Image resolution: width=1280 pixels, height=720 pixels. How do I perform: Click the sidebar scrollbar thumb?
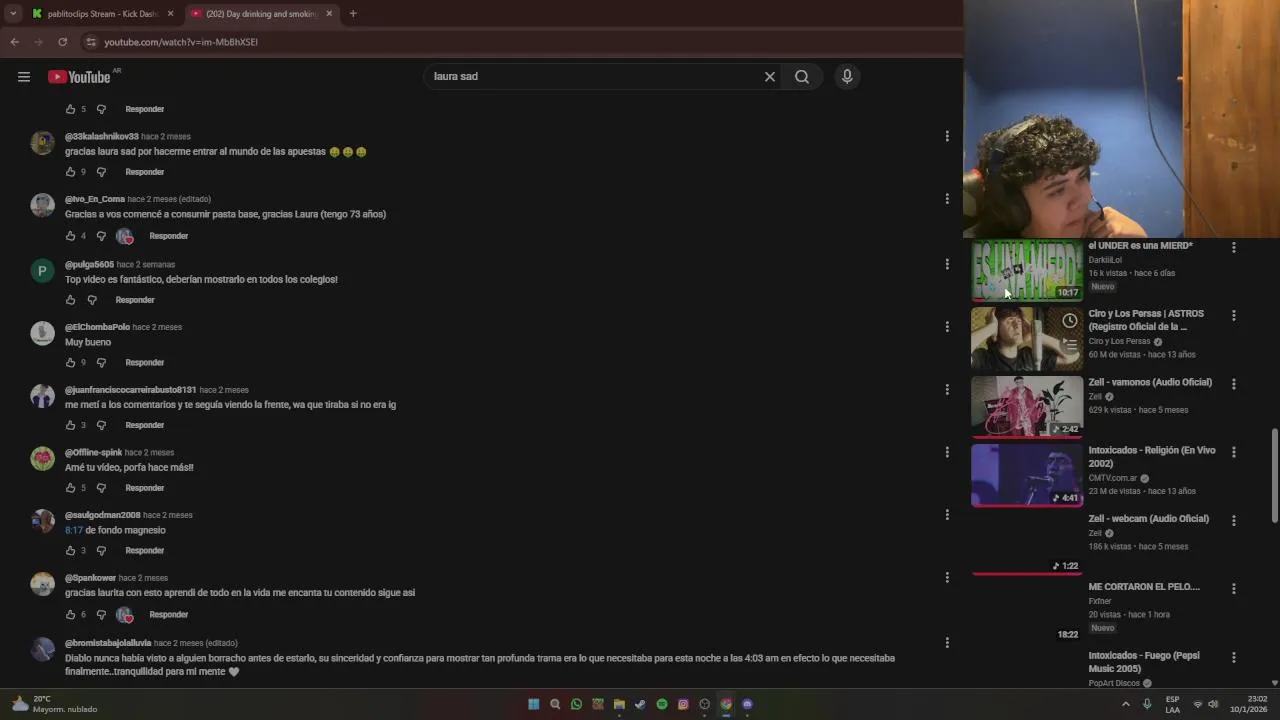pos(1274,475)
